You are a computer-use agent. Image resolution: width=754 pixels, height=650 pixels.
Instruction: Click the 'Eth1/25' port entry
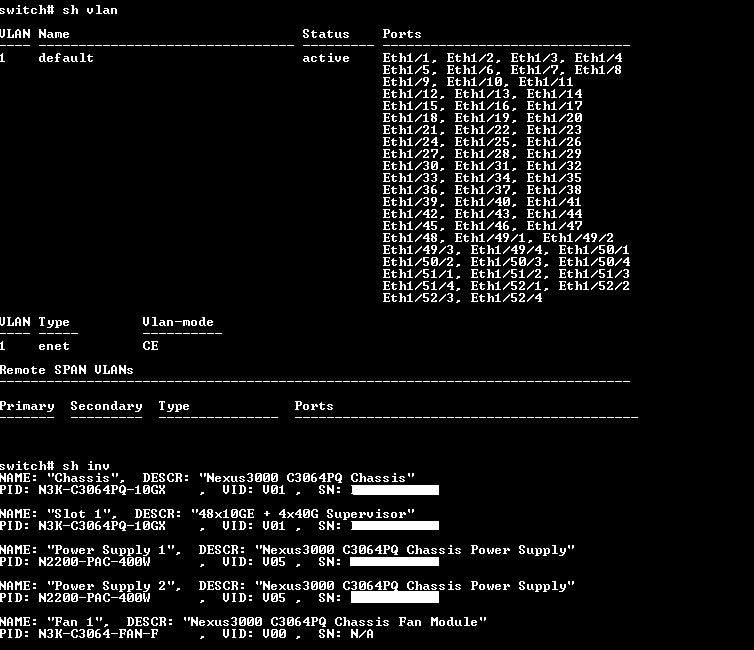pyautogui.click(x=482, y=142)
